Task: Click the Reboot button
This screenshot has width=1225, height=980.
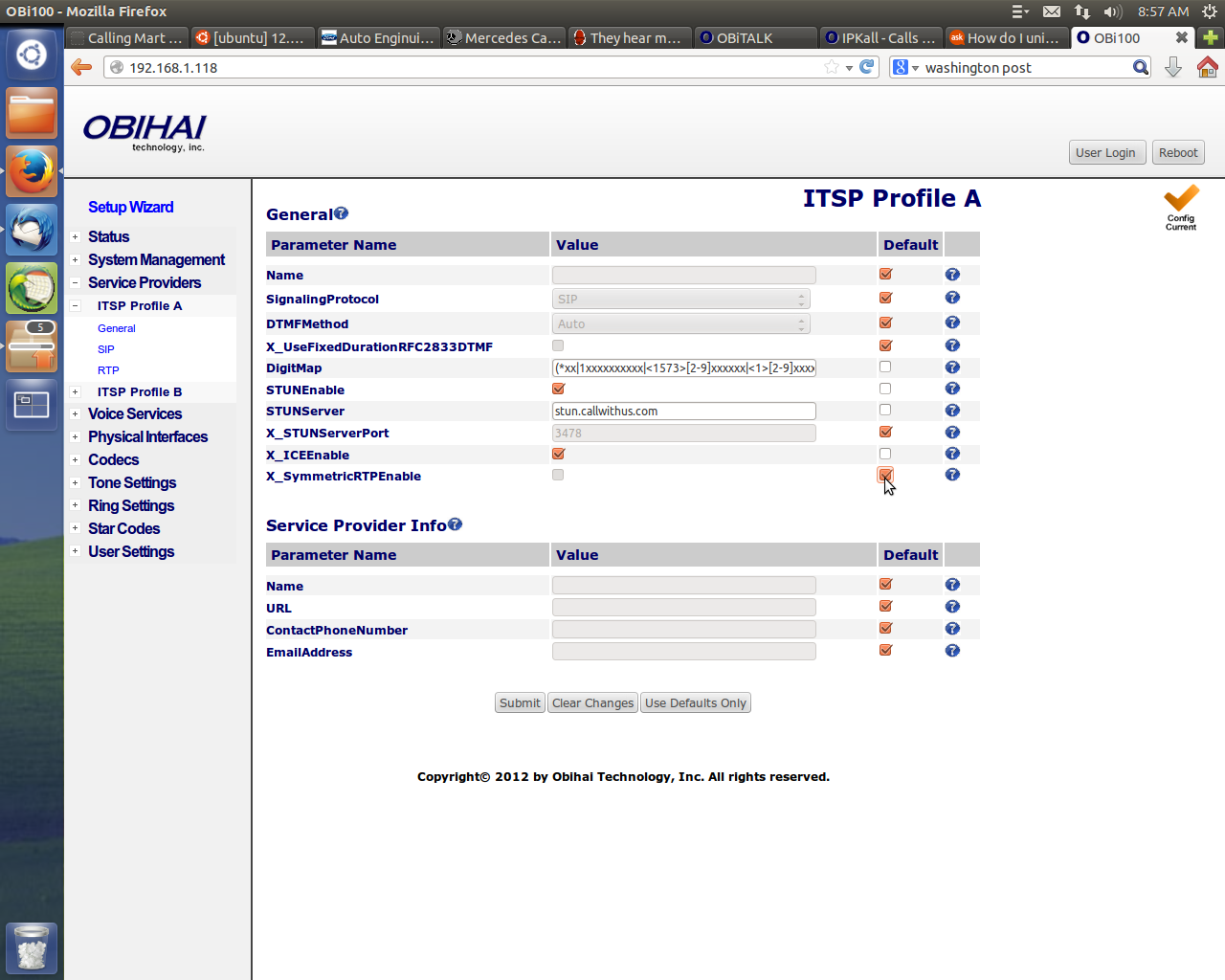Action: [1177, 152]
